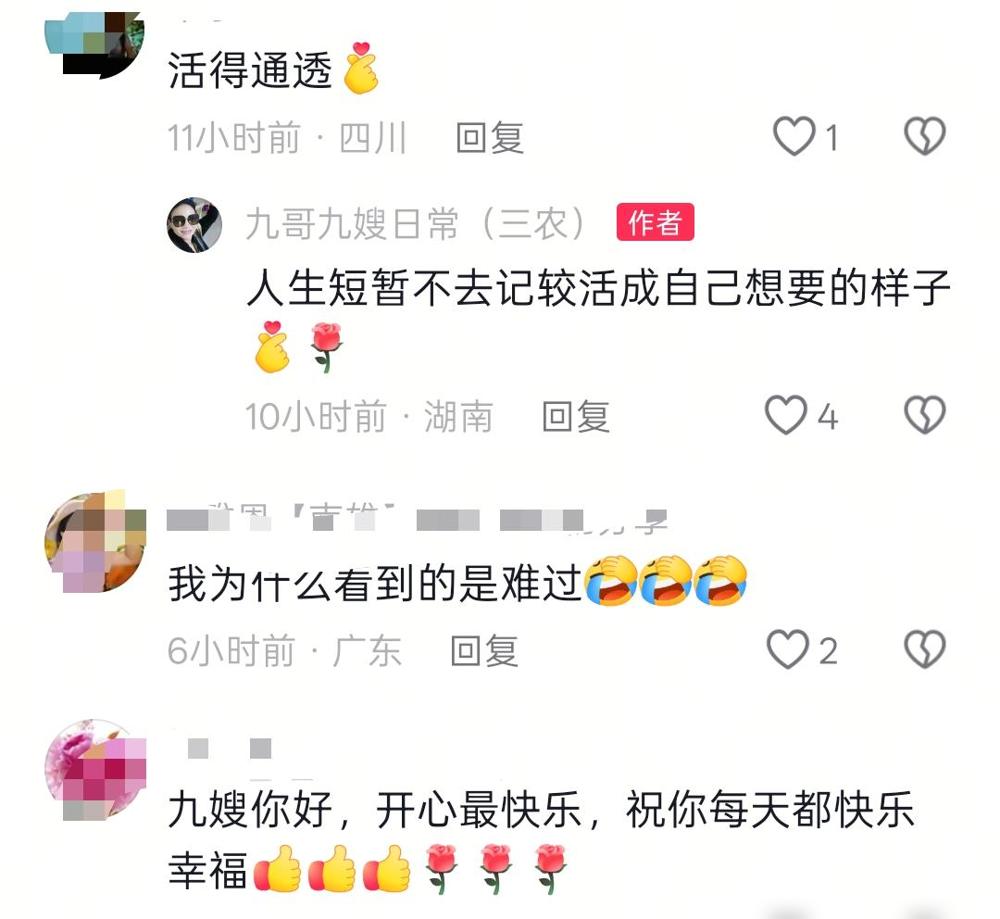Like the author's 人生短暂 reply
The width and height of the screenshot is (1000, 919).
(786, 415)
